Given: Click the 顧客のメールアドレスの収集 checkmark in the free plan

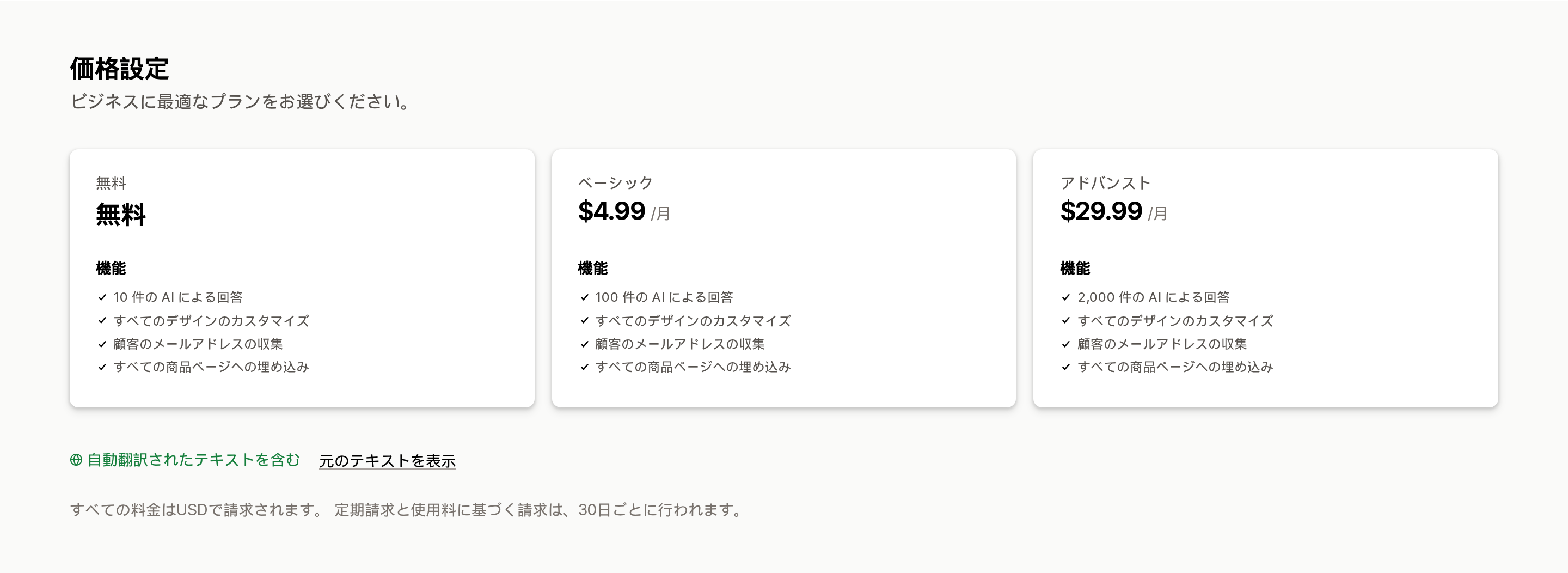Looking at the screenshot, I should point(102,344).
